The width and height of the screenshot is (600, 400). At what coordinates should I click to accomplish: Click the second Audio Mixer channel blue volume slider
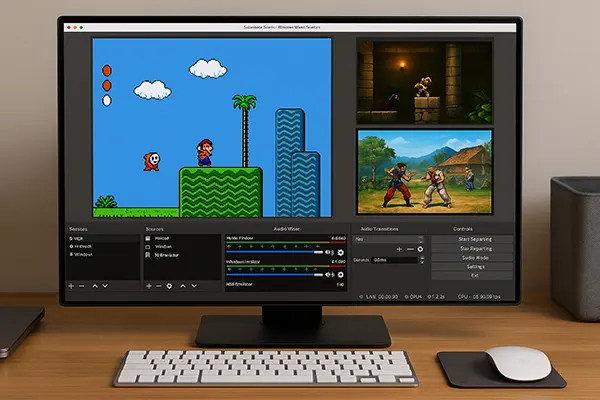click(x=275, y=275)
